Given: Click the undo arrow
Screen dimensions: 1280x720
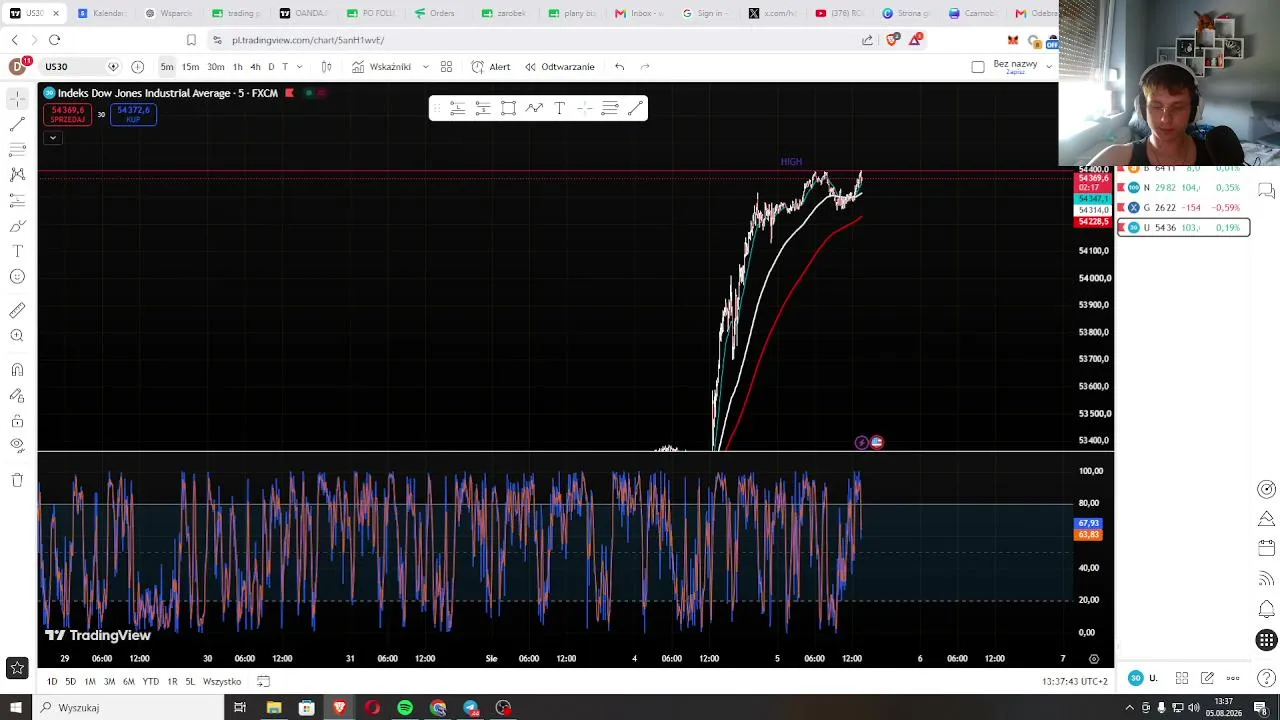Looking at the screenshot, I should point(620,67).
